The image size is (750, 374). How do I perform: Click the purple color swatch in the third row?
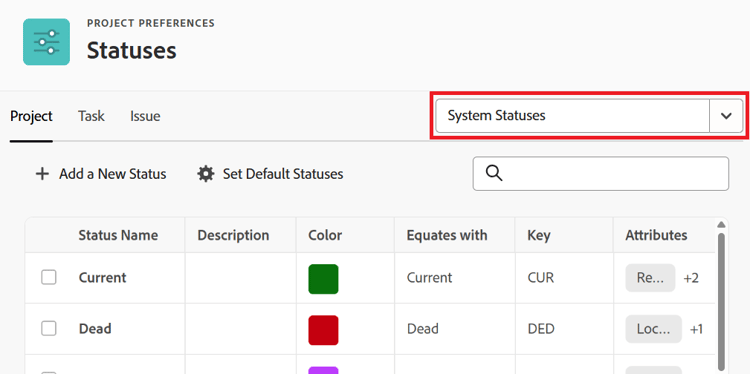[x=323, y=370]
